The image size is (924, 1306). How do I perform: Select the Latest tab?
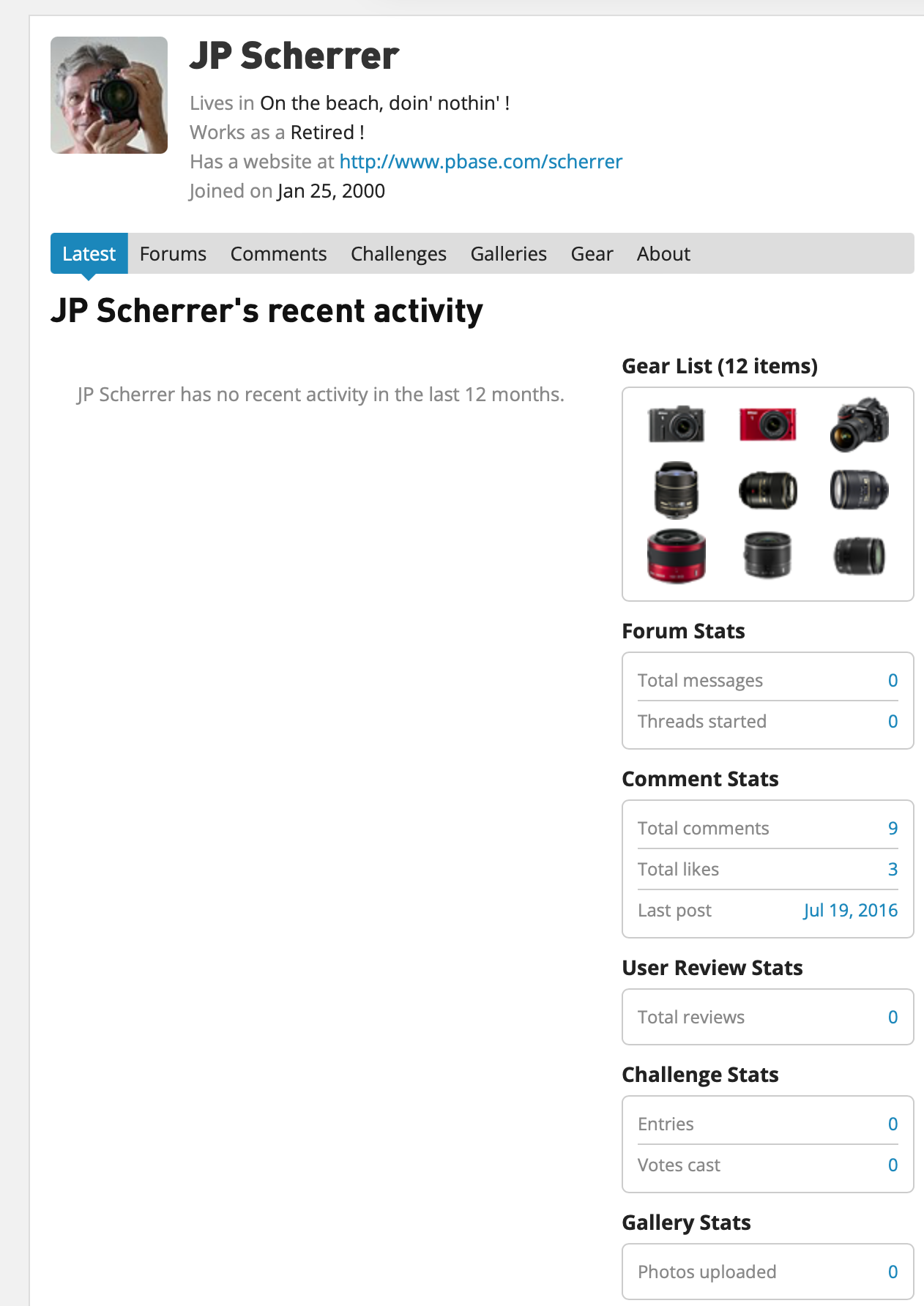coord(89,254)
